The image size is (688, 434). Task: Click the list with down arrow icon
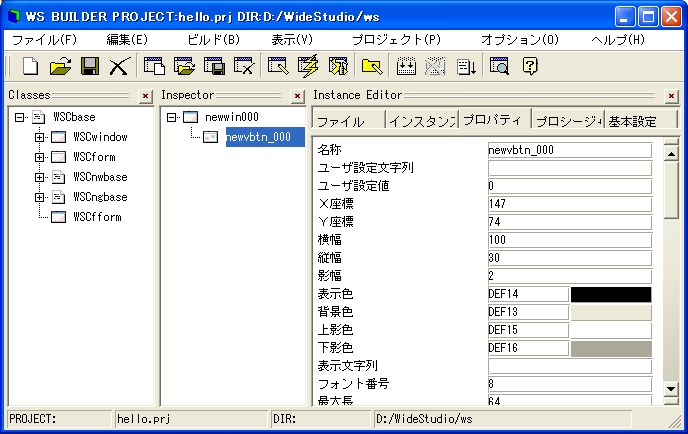point(466,67)
